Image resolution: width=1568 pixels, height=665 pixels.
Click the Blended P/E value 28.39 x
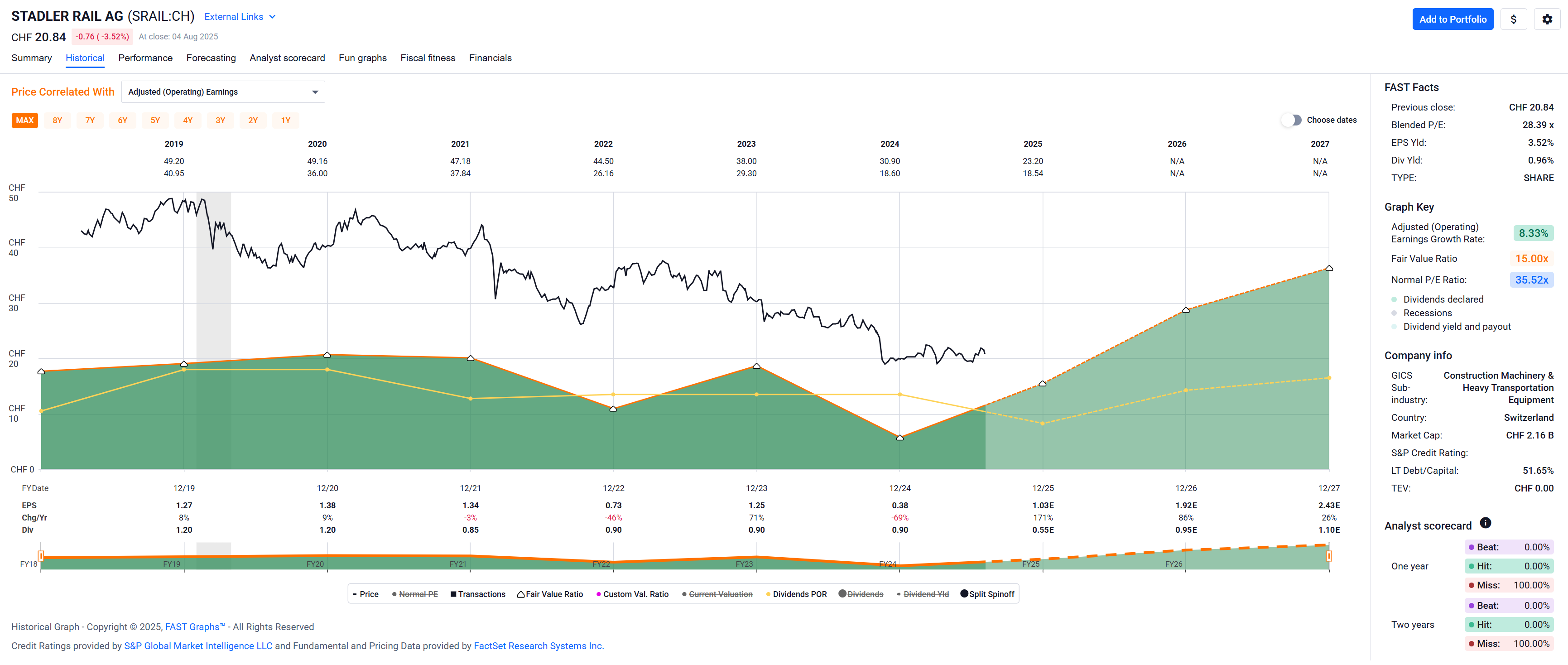tap(1538, 125)
